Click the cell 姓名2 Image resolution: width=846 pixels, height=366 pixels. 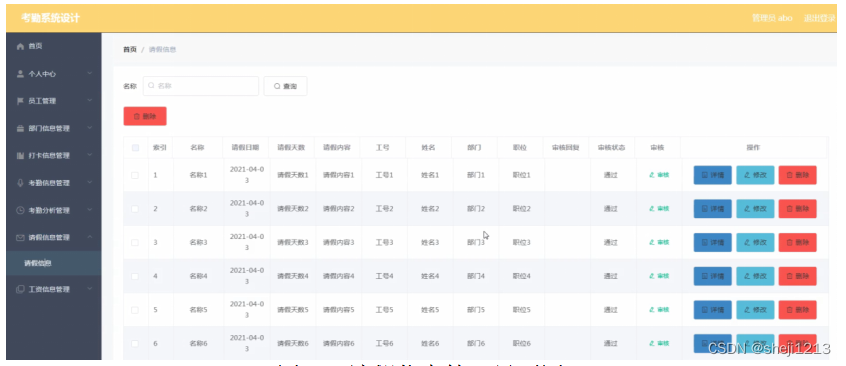(x=430, y=209)
